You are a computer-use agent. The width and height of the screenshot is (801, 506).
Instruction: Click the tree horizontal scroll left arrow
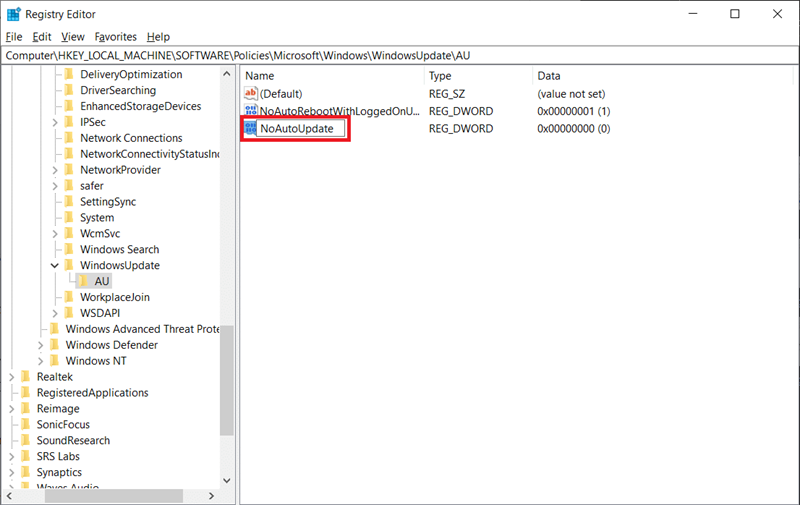(x=9, y=495)
